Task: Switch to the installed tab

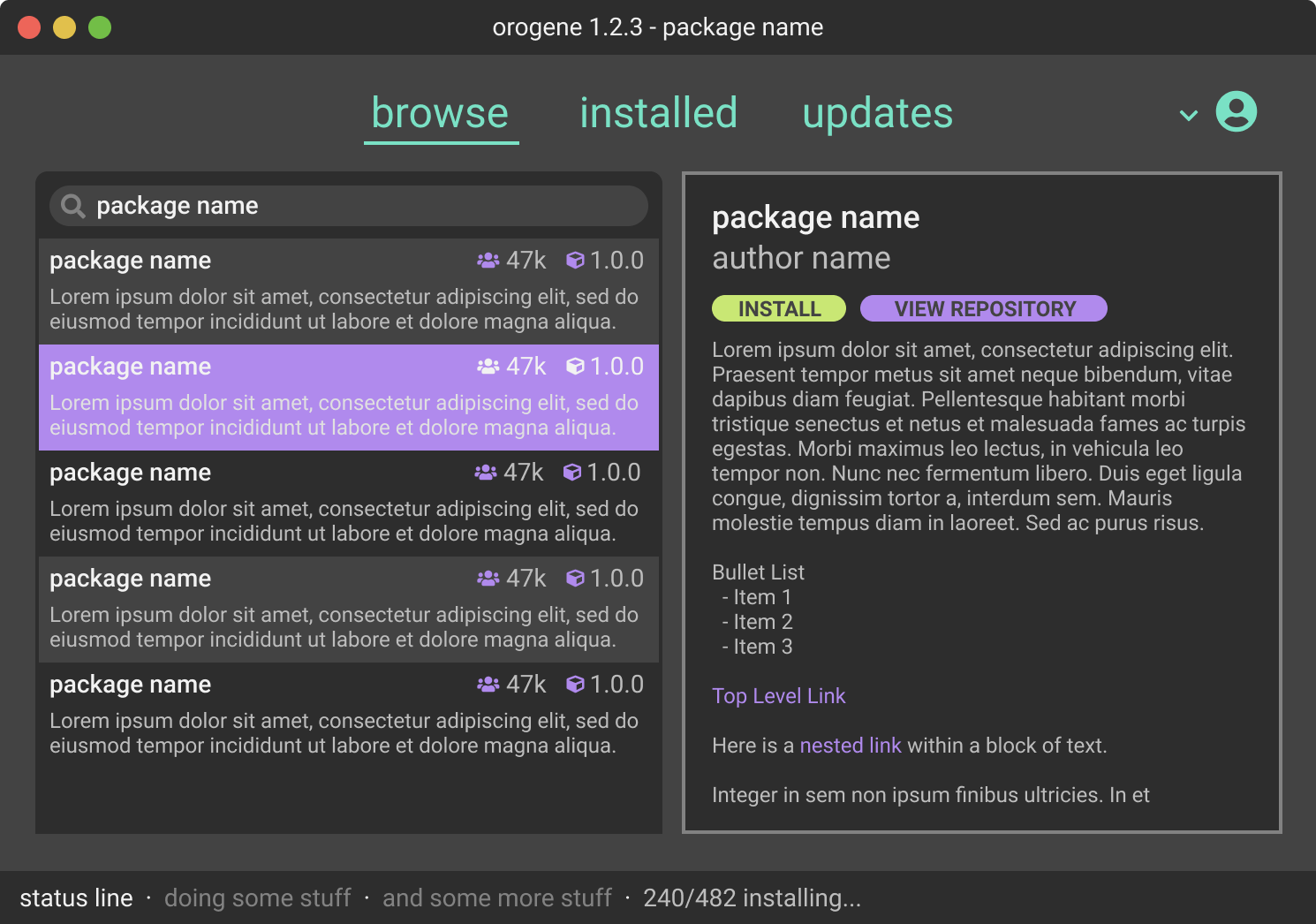Action: (x=658, y=112)
